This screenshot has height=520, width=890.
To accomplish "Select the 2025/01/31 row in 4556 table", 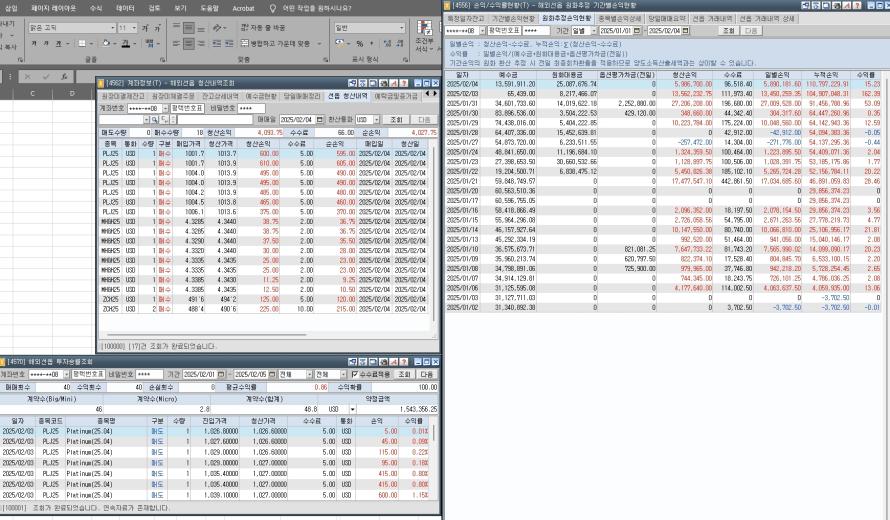I will pos(663,103).
